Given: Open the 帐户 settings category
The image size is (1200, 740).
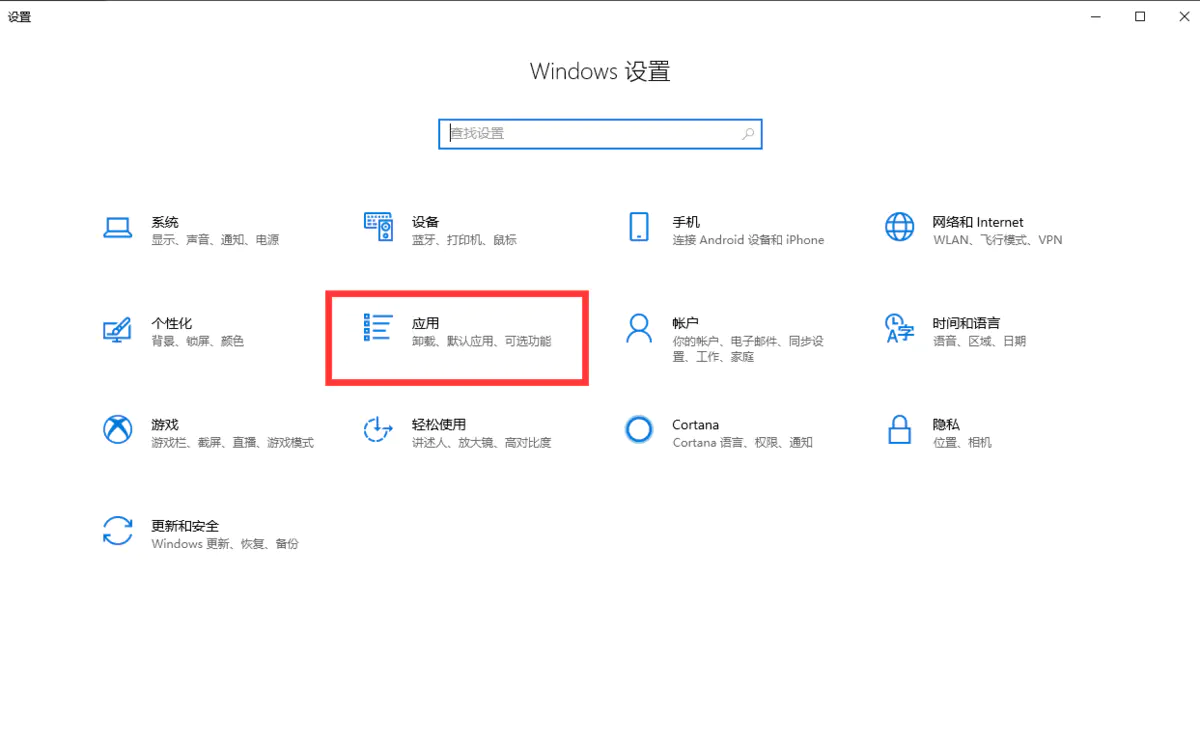Looking at the screenshot, I should pos(685,323).
